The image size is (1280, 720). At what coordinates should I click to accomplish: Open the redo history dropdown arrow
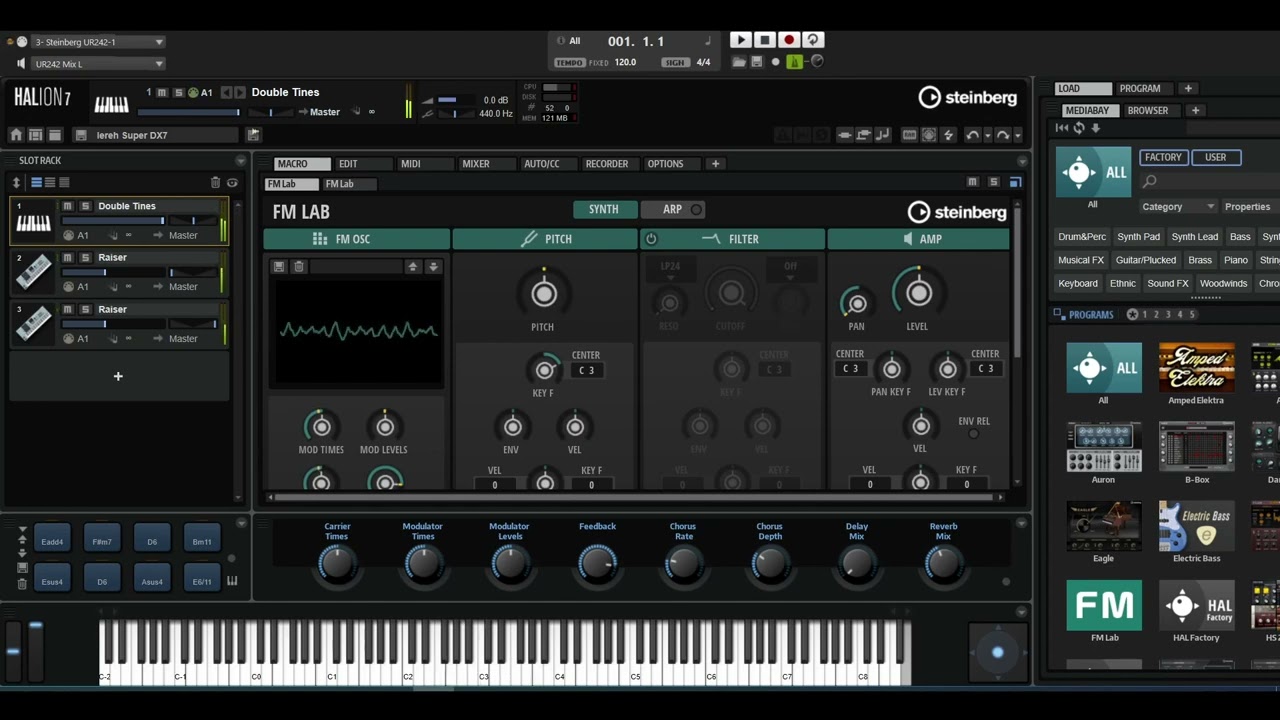[x=1018, y=135]
